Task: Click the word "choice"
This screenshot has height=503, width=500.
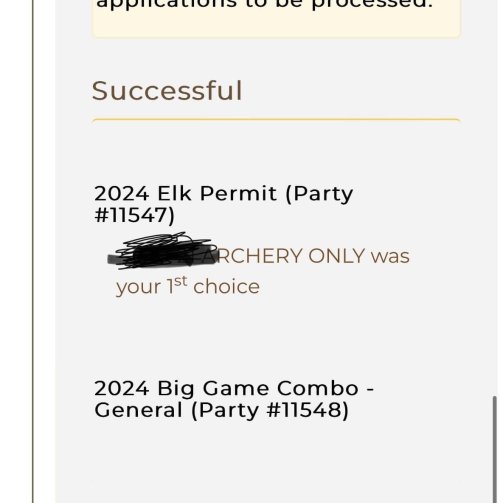Action: (226, 287)
